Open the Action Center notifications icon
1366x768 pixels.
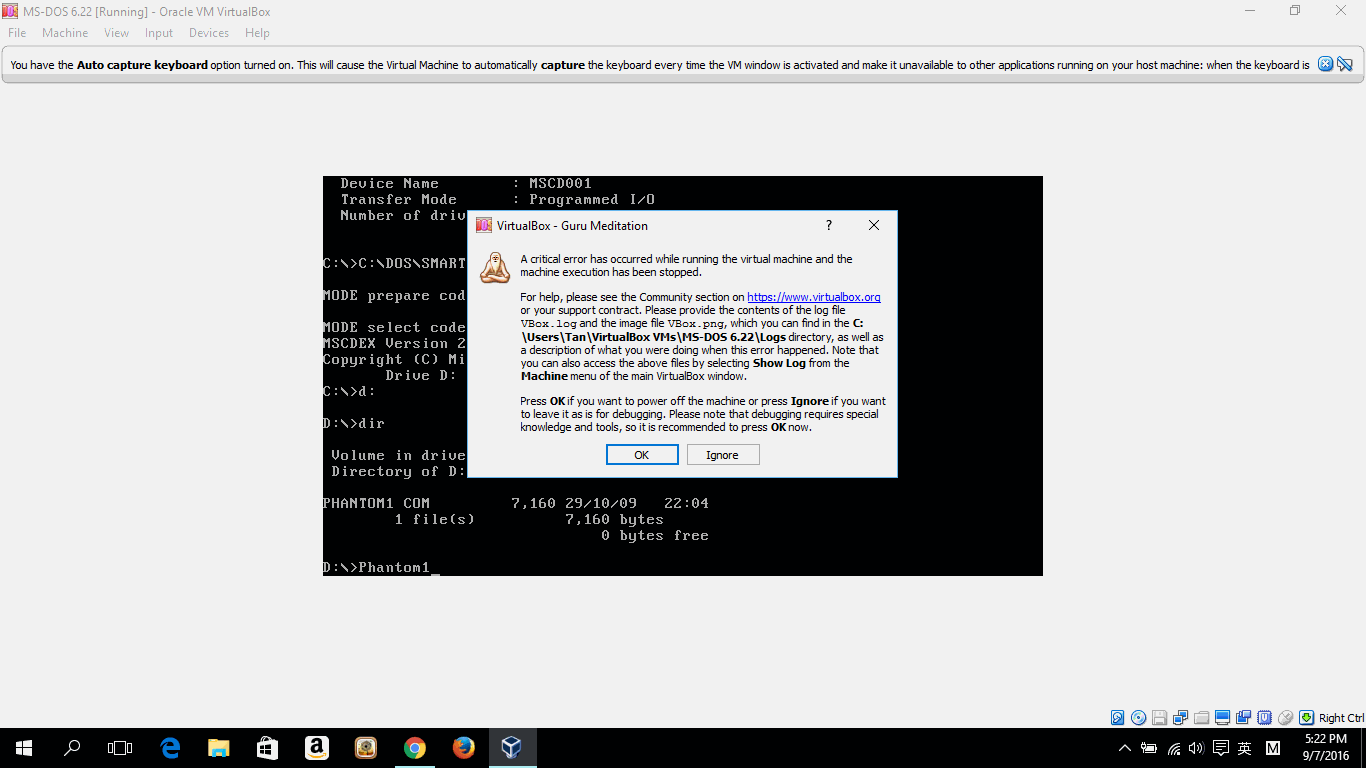click(1221, 748)
